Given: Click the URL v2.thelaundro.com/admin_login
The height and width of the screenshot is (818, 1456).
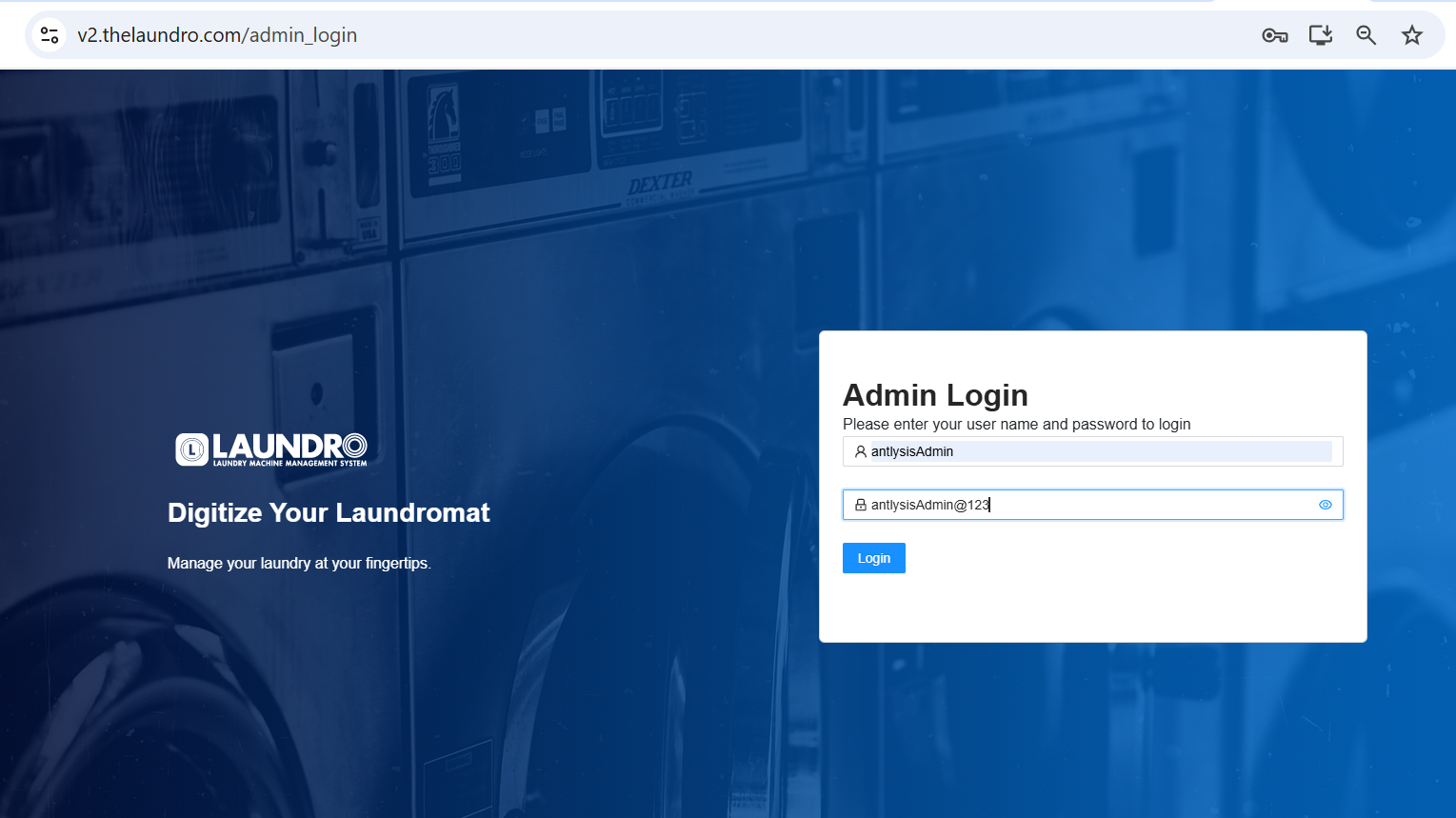Looking at the screenshot, I should pyautogui.click(x=217, y=35).
